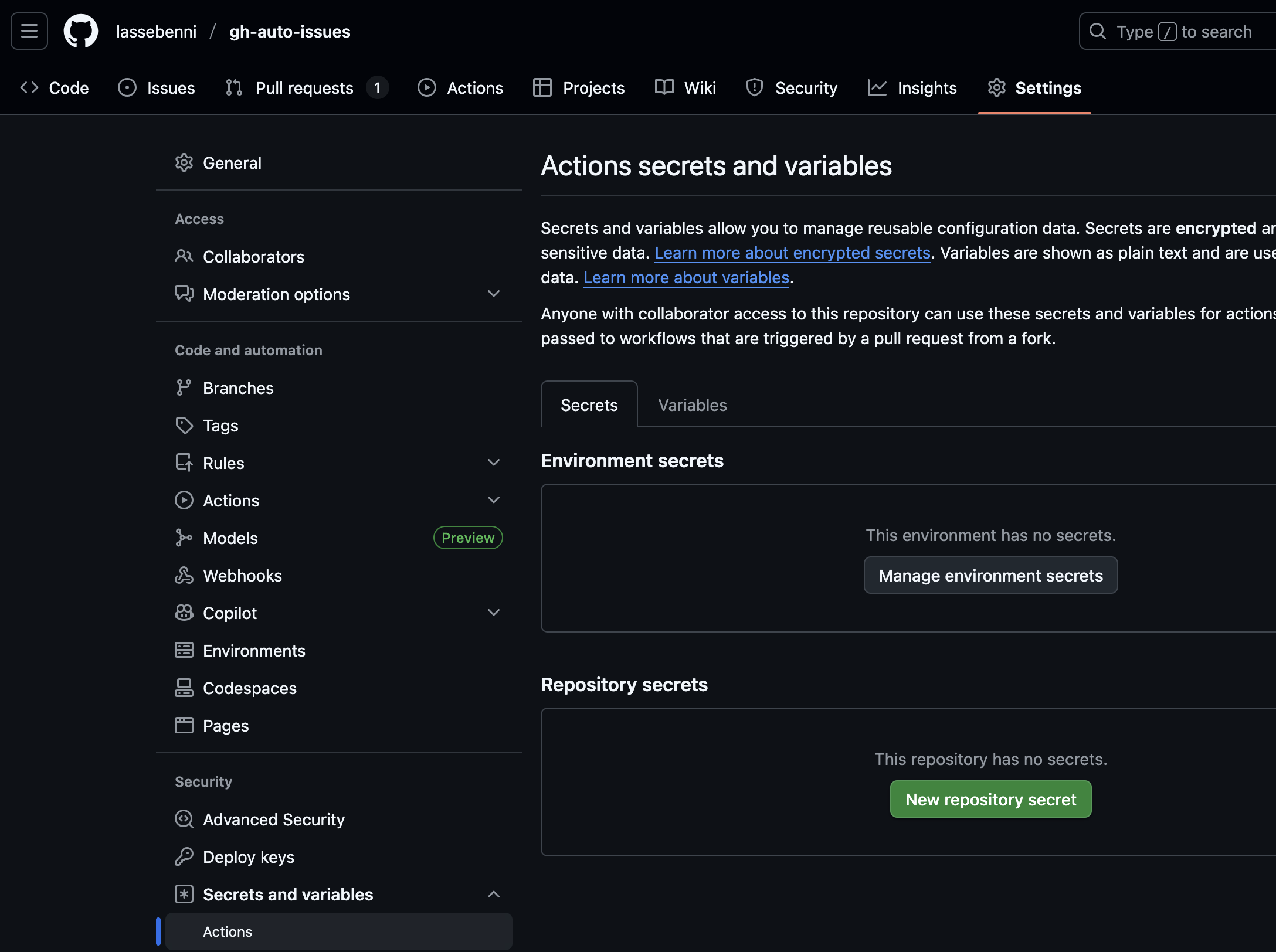Viewport: 1276px width, 952px height.
Task: Collapse the Secrets and variables section
Action: pyautogui.click(x=493, y=894)
